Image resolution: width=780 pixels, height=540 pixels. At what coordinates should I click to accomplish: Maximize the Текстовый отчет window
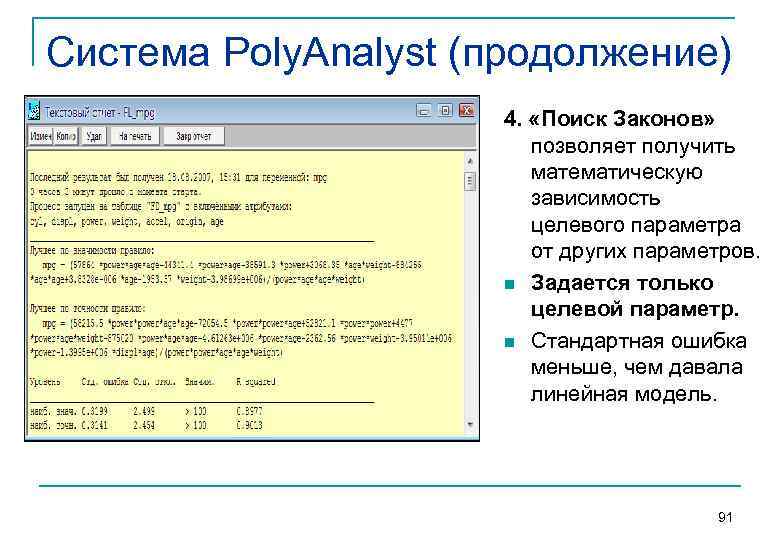coord(445,110)
